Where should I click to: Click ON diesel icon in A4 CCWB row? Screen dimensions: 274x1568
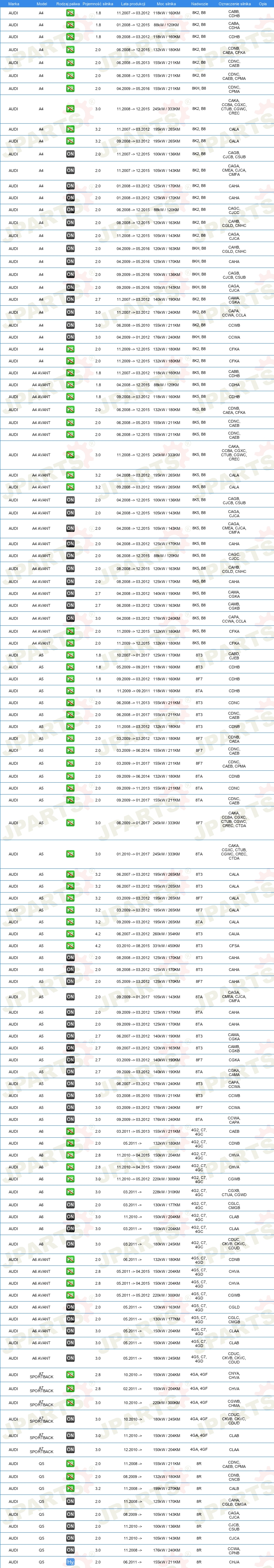click(70, 325)
